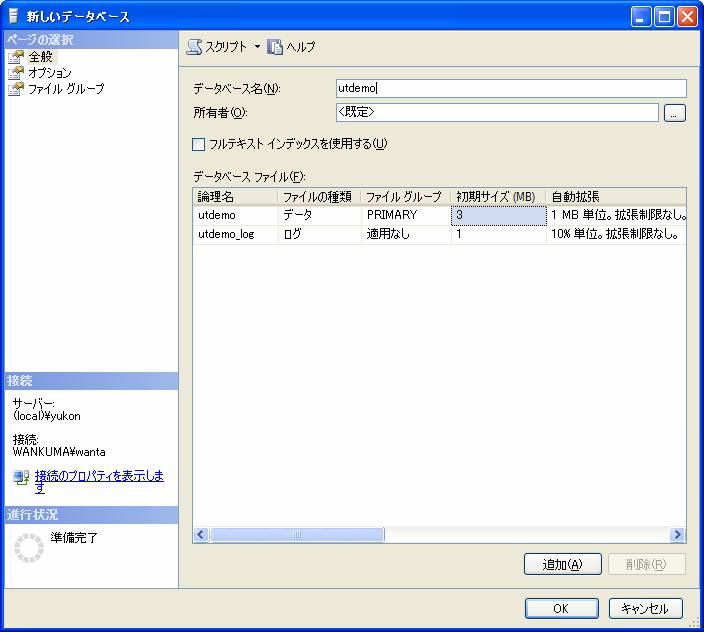Select the 全般 page icon

click(15, 57)
